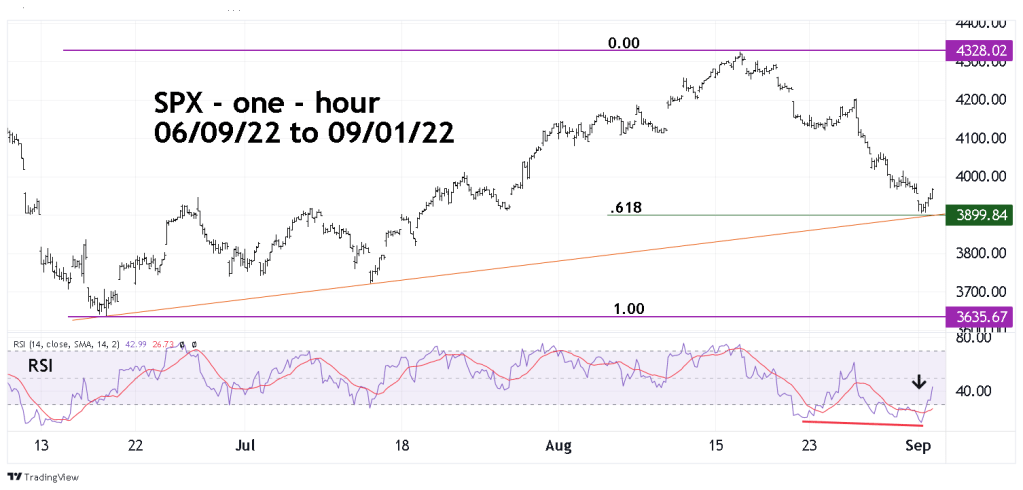Image resolution: width=1023 pixels, height=490 pixels.
Task: Click the .618 Fibonacci level label
Action: 625,208
